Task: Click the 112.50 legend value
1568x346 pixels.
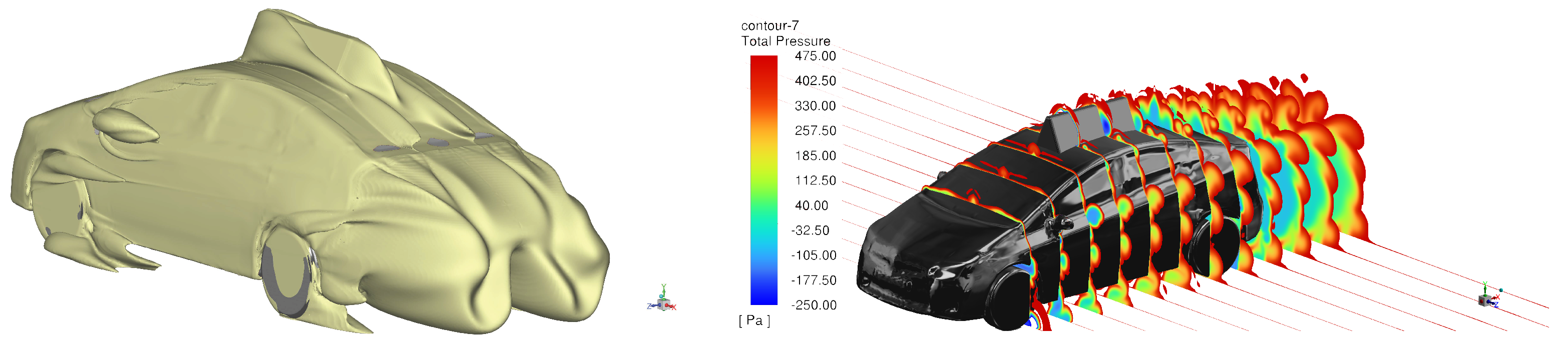Action: 815,180
